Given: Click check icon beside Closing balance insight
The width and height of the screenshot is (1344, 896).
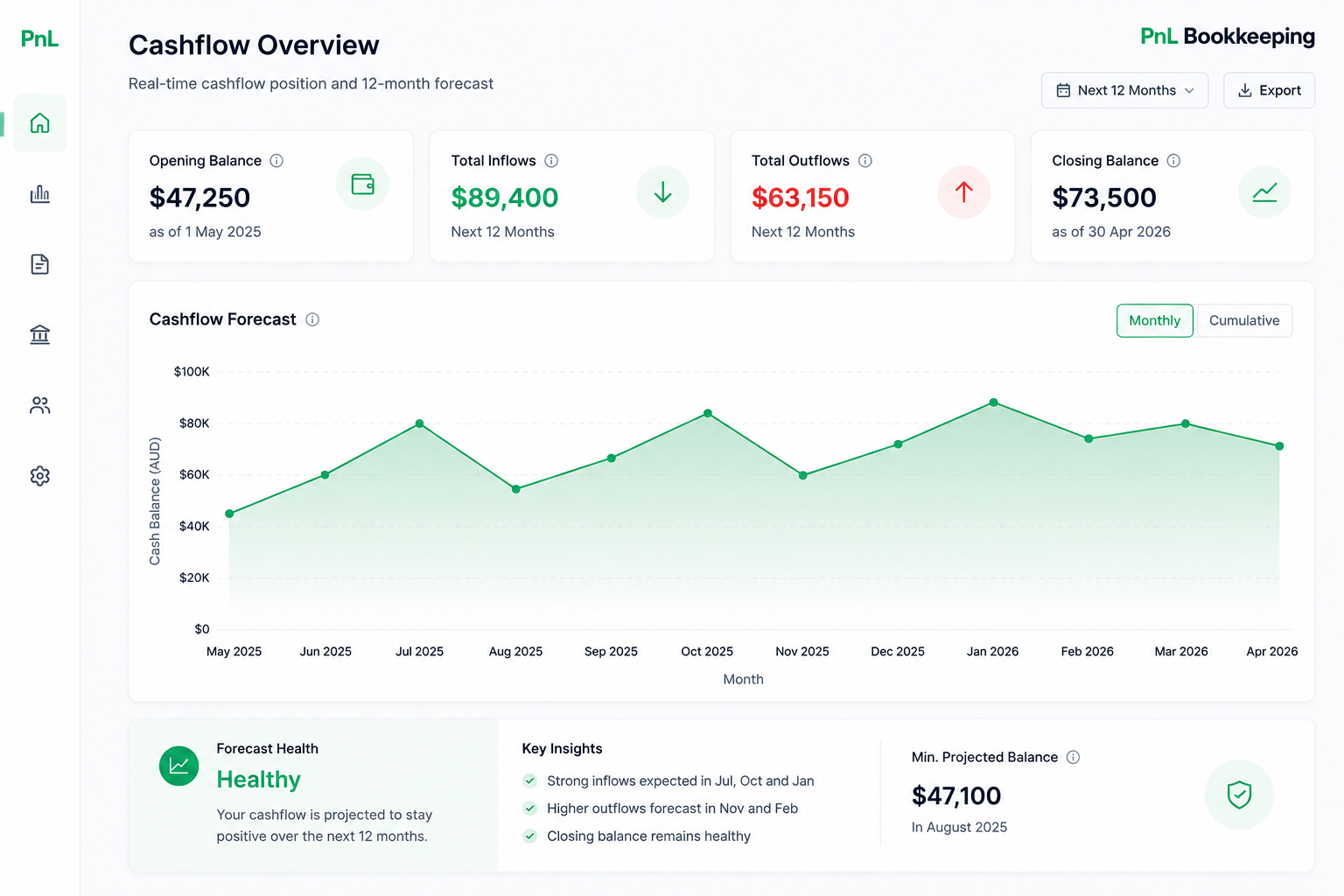Looking at the screenshot, I should tap(530, 836).
